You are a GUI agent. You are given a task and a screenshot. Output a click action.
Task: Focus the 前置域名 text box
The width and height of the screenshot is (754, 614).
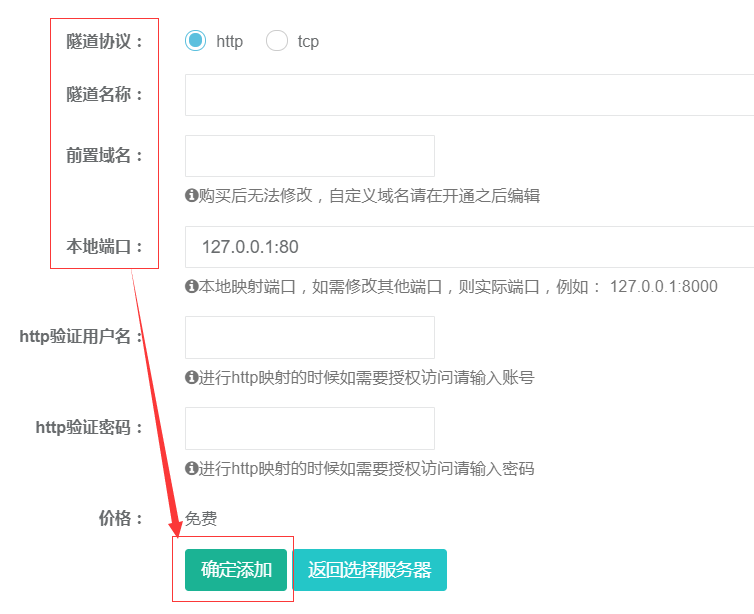pos(309,156)
